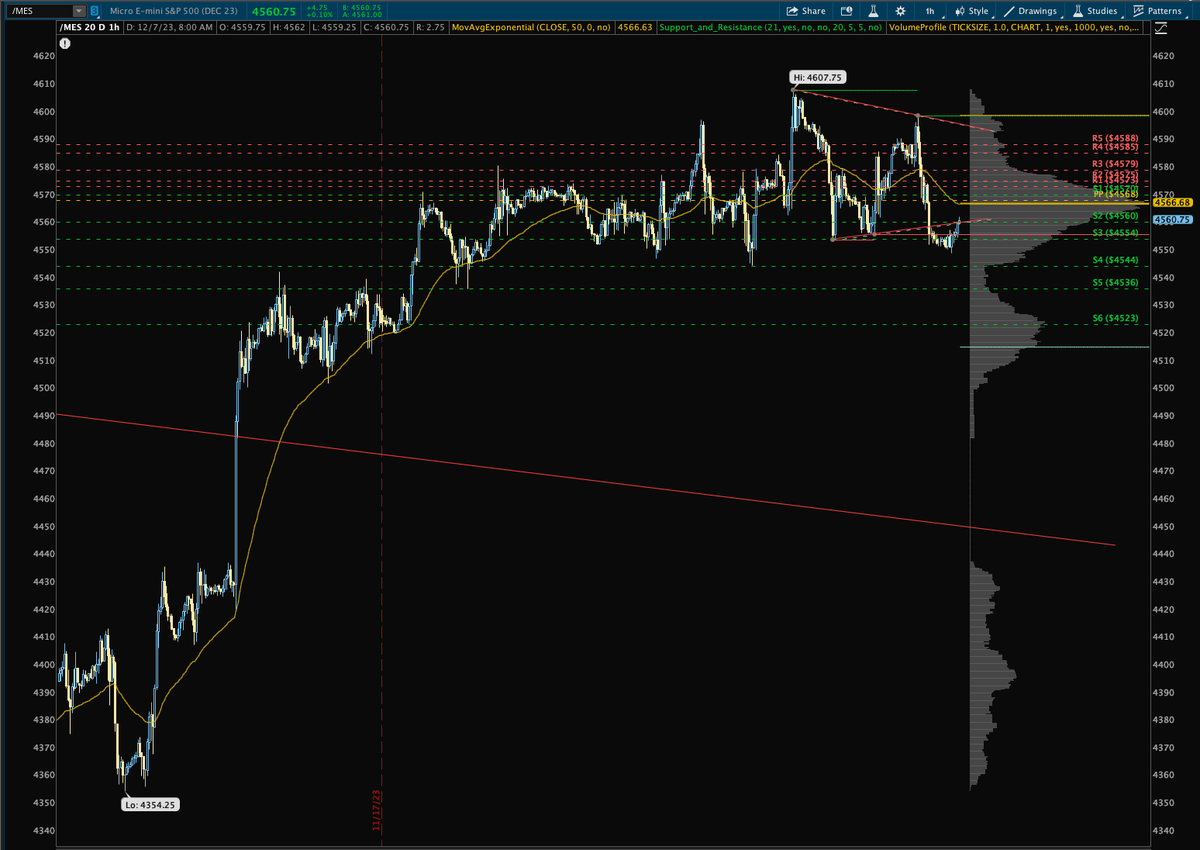
Task: Open the Style menu
Action: (972, 11)
